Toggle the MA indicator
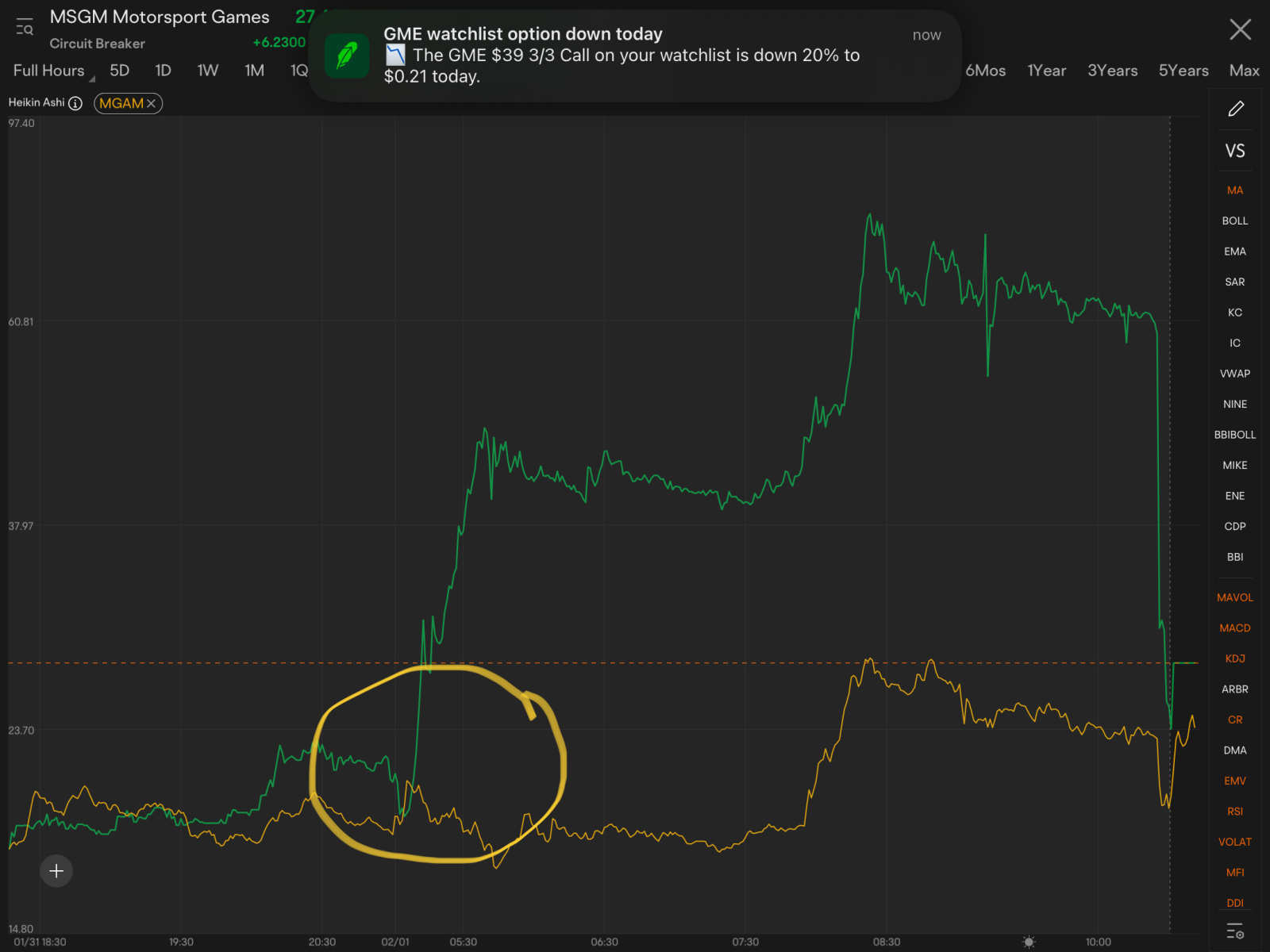 (1235, 190)
